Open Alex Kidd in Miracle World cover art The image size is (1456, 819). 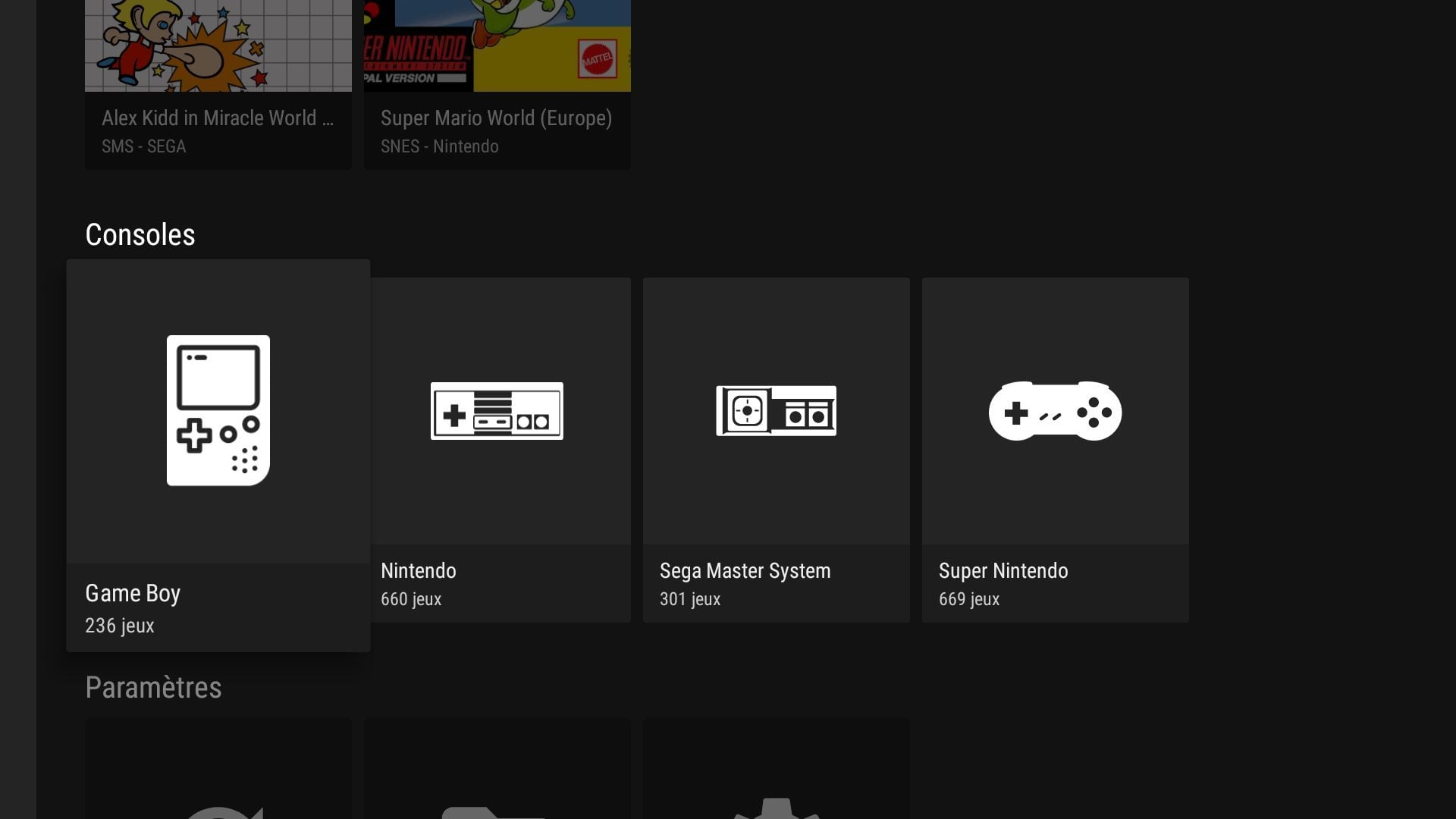pos(218,45)
